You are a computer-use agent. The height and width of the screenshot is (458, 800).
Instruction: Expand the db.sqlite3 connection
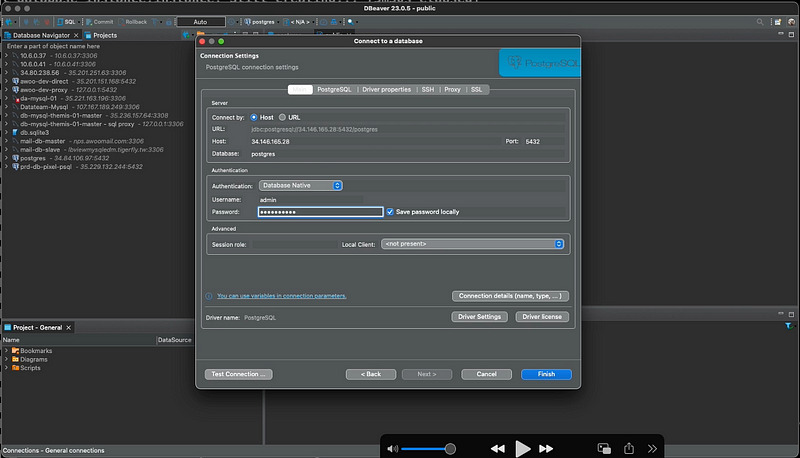6,133
